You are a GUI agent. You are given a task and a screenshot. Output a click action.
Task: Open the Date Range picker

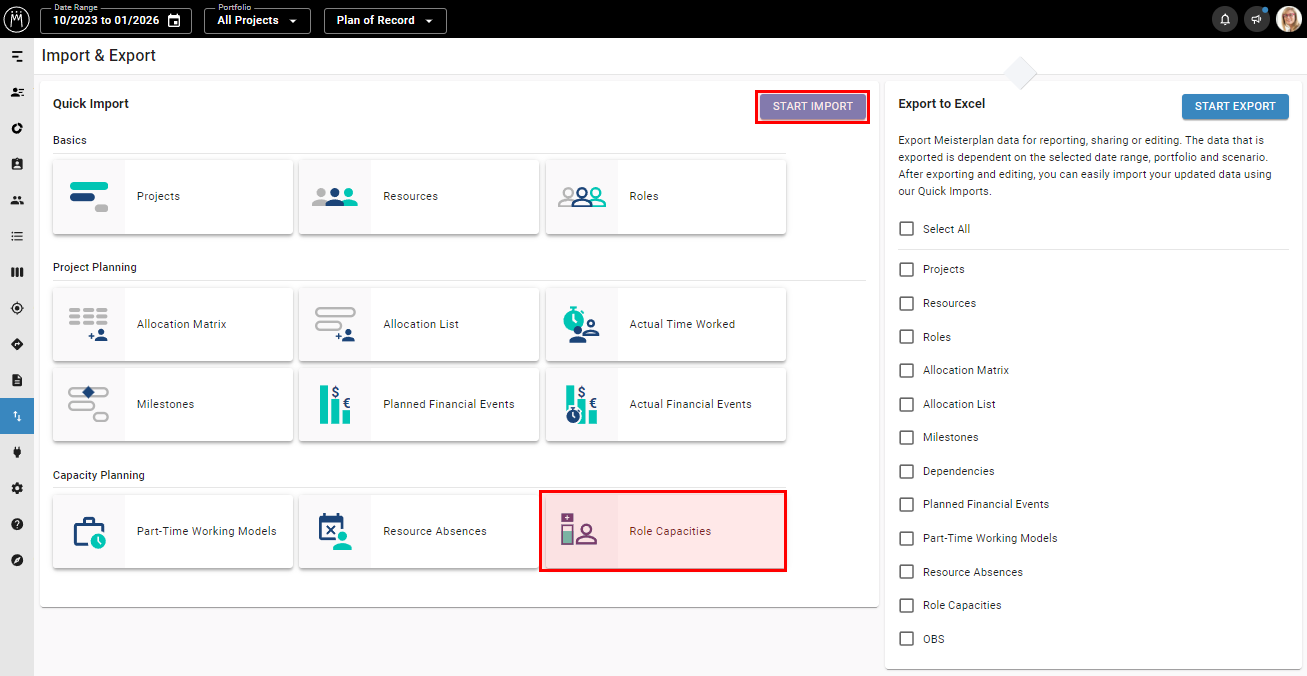click(117, 20)
